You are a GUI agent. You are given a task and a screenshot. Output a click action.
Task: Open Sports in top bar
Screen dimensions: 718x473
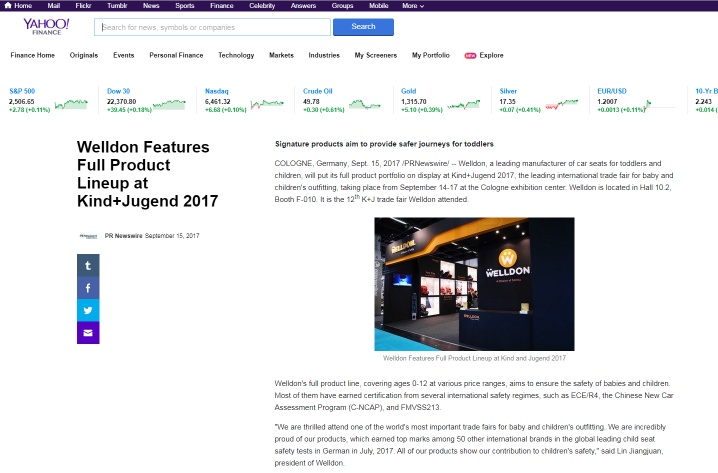(185, 5)
